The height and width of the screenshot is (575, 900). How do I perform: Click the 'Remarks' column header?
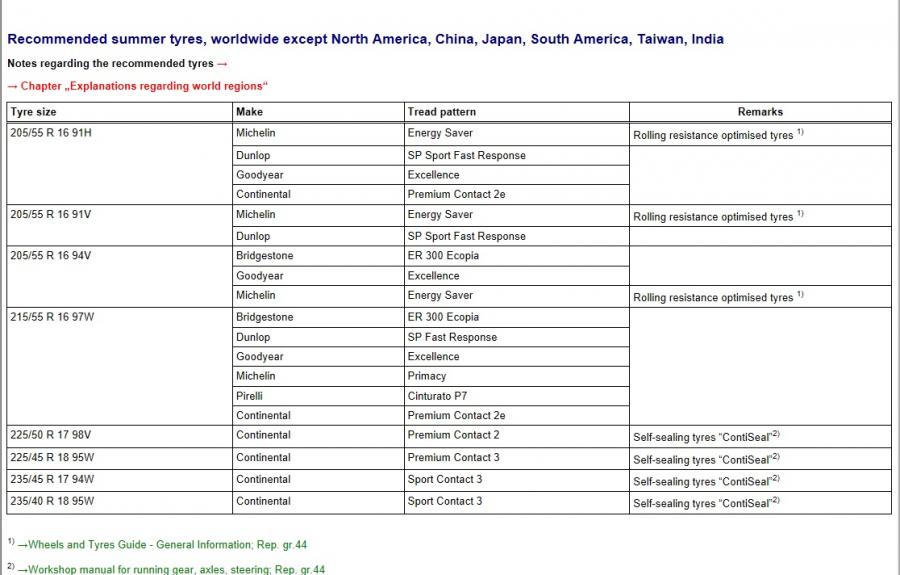(x=760, y=112)
